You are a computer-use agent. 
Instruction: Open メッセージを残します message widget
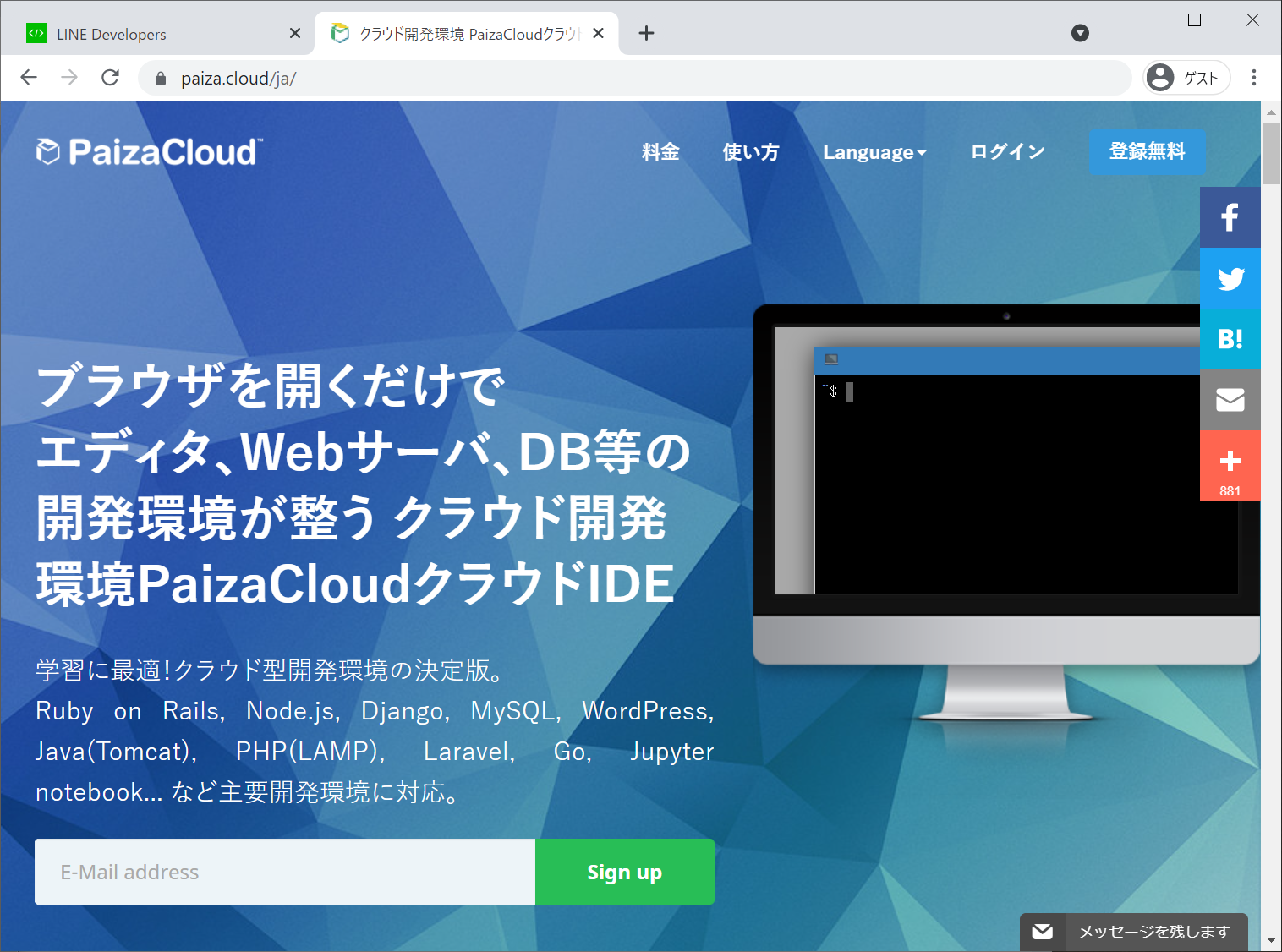1134,932
